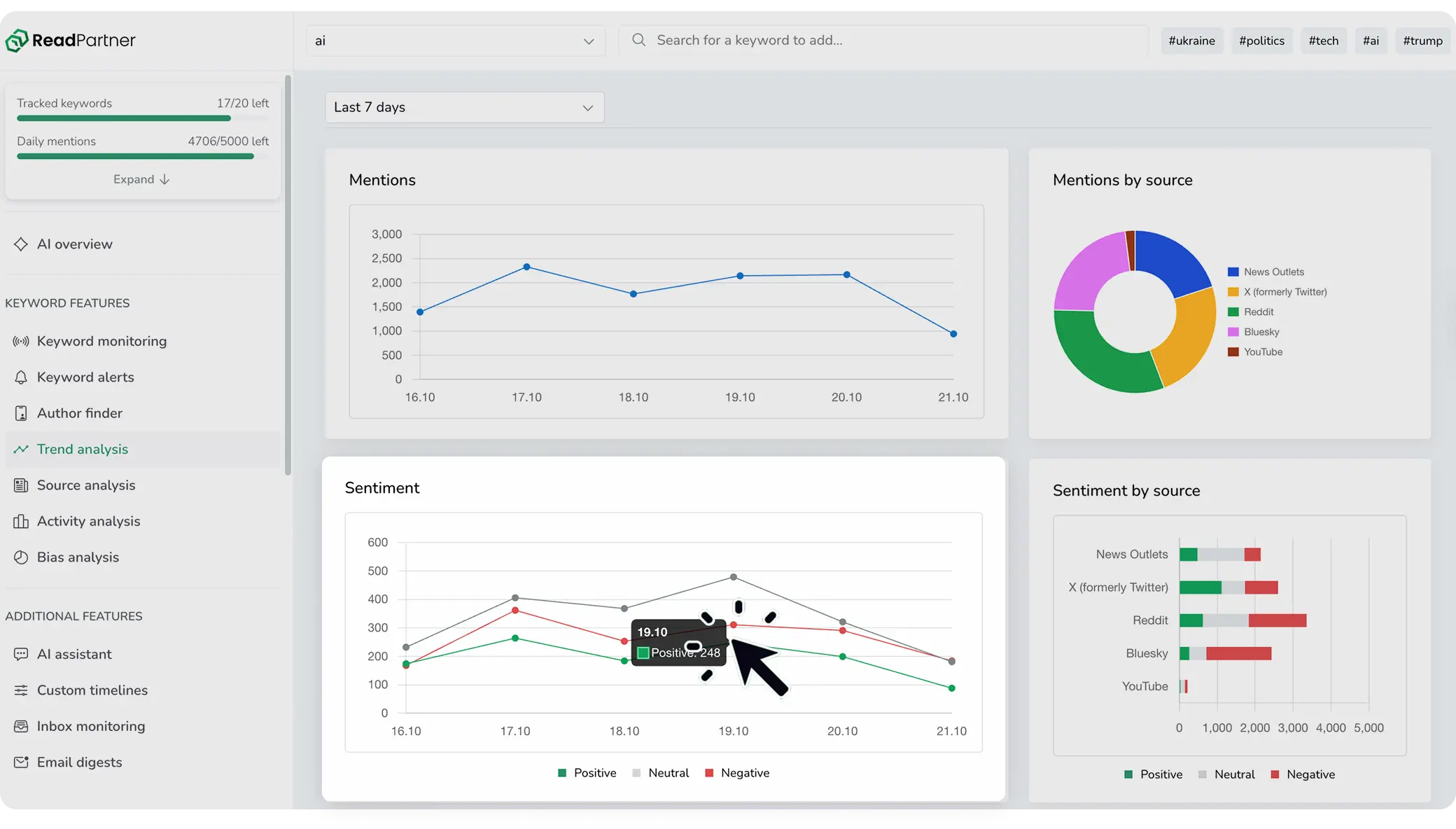The height and width of the screenshot is (829, 1456).
Task: Click the Activity analysis chart icon
Action: coord(21,522)
